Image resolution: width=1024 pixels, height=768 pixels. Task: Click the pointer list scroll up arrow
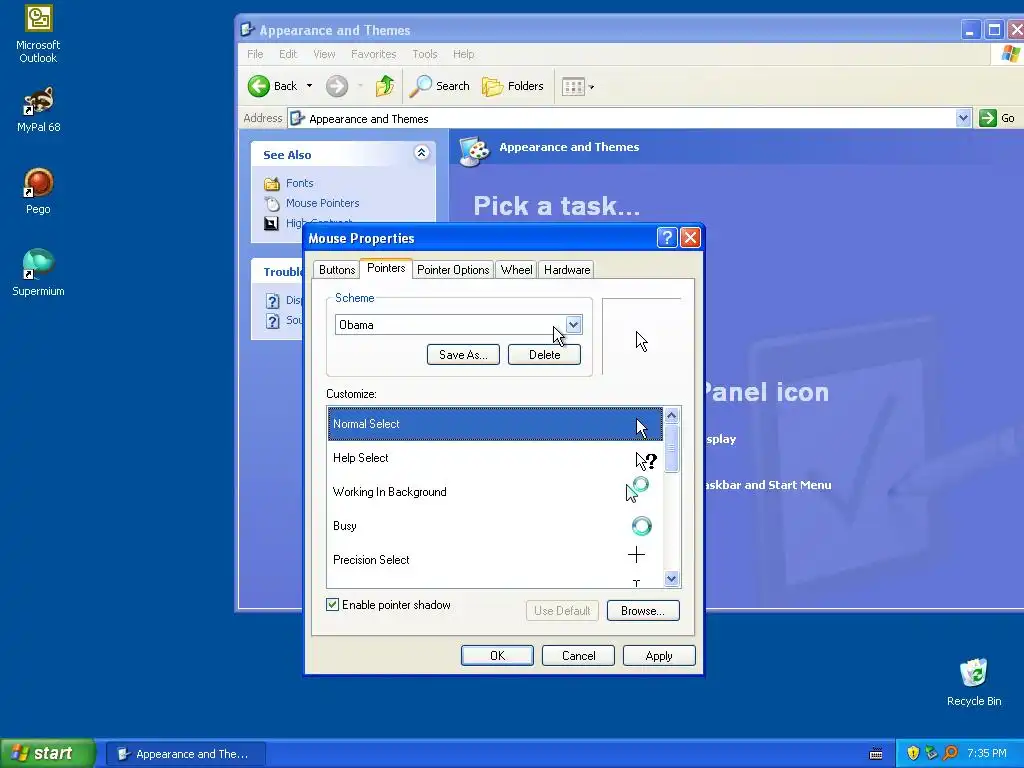[671, 415]
